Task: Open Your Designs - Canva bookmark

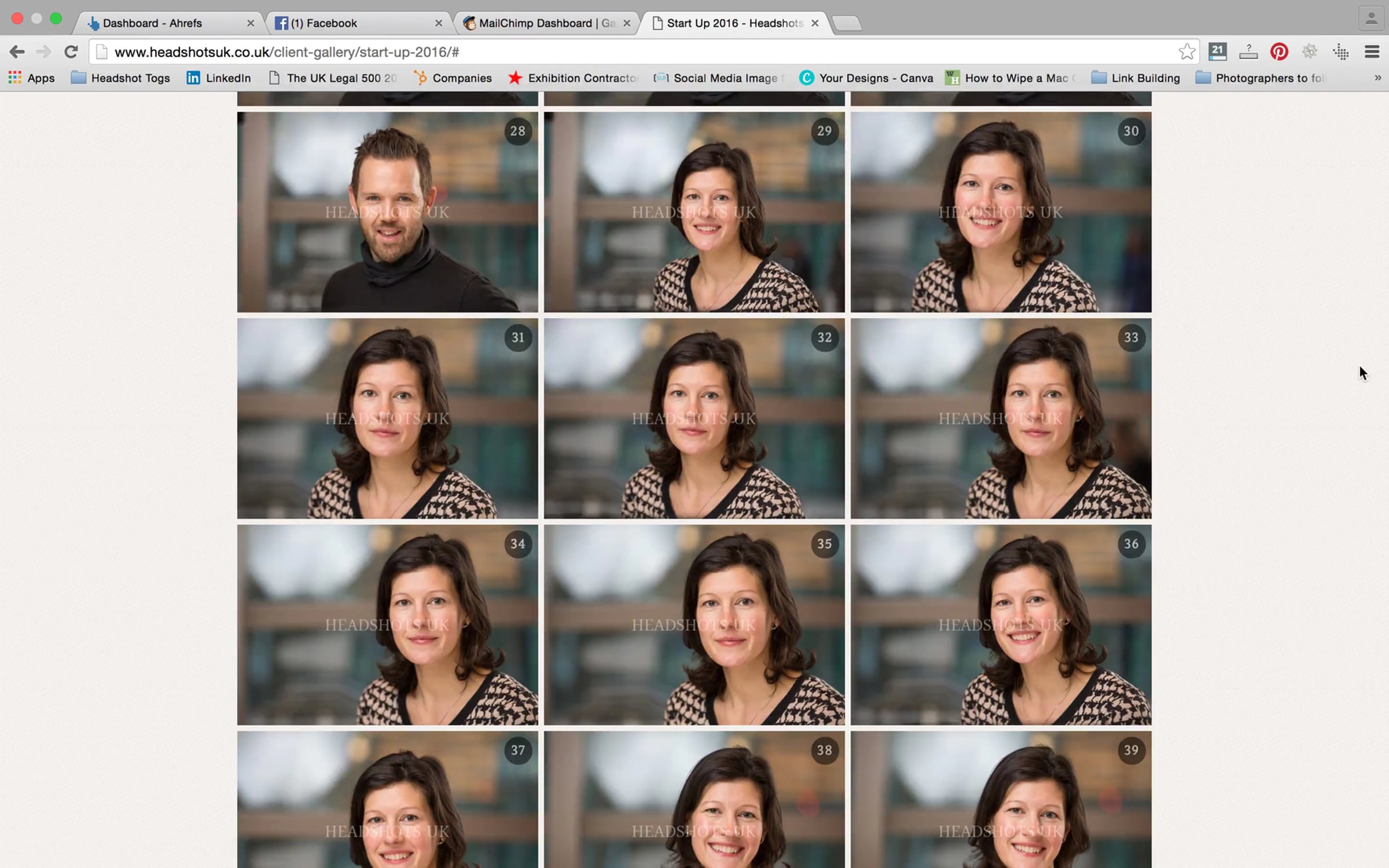Action: pyautogui.click(x=866, y=78)
